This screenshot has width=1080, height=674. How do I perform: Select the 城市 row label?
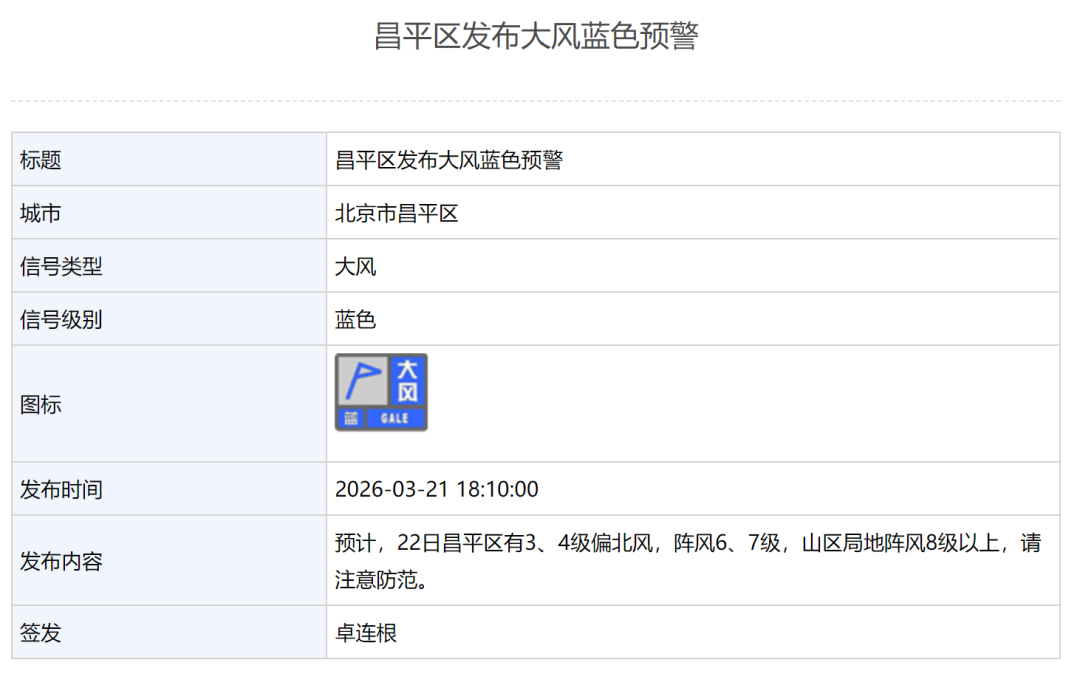[41, 213]
